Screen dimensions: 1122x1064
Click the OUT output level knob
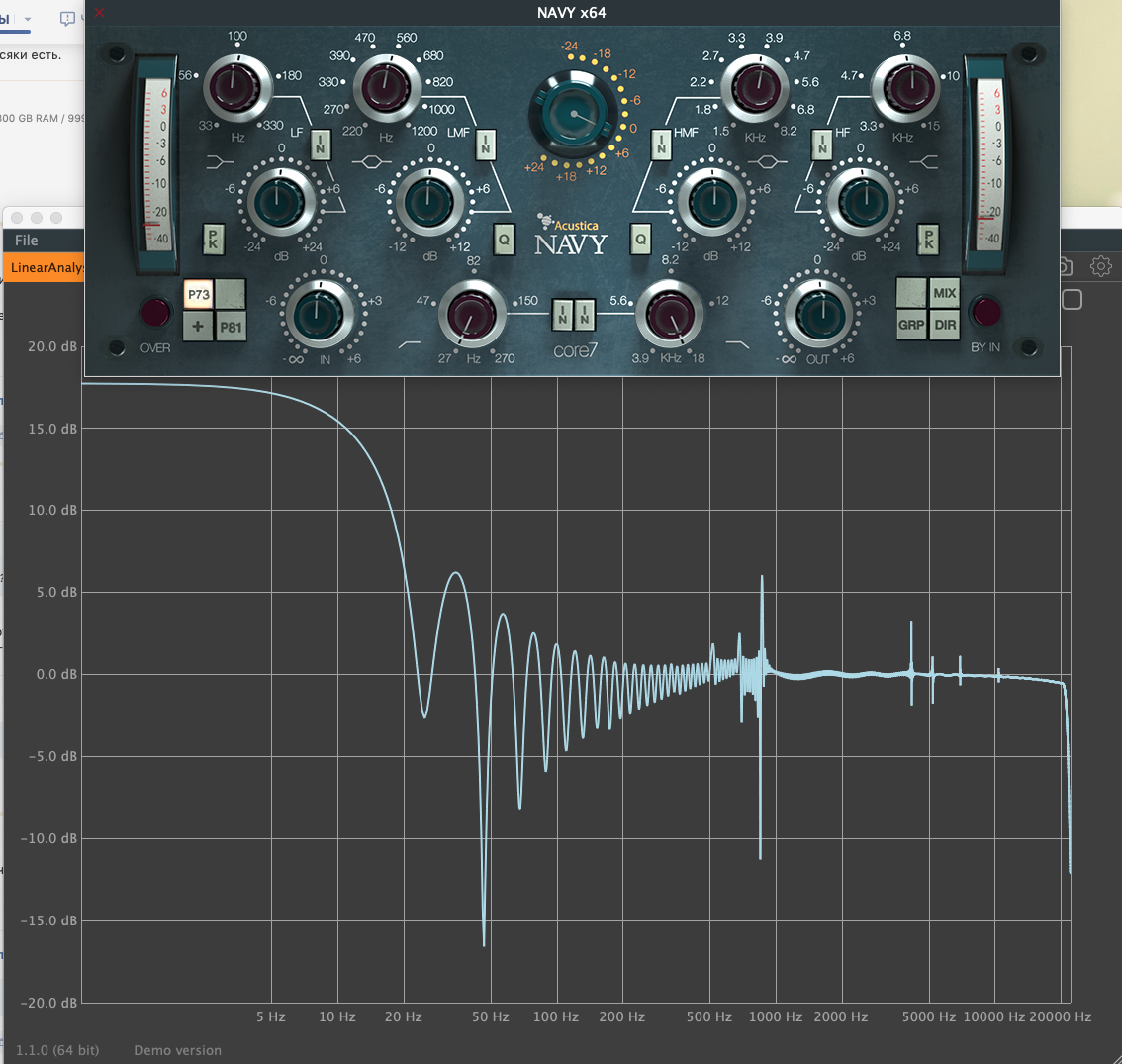(x=819, y=315)
